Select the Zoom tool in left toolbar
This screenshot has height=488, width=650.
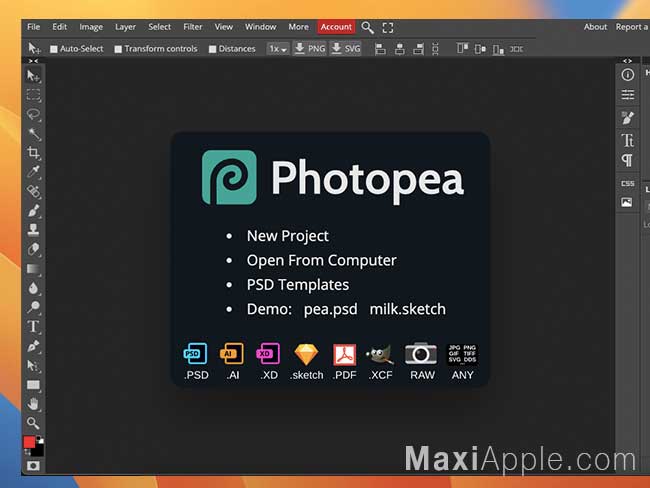[x=33, y=423]
